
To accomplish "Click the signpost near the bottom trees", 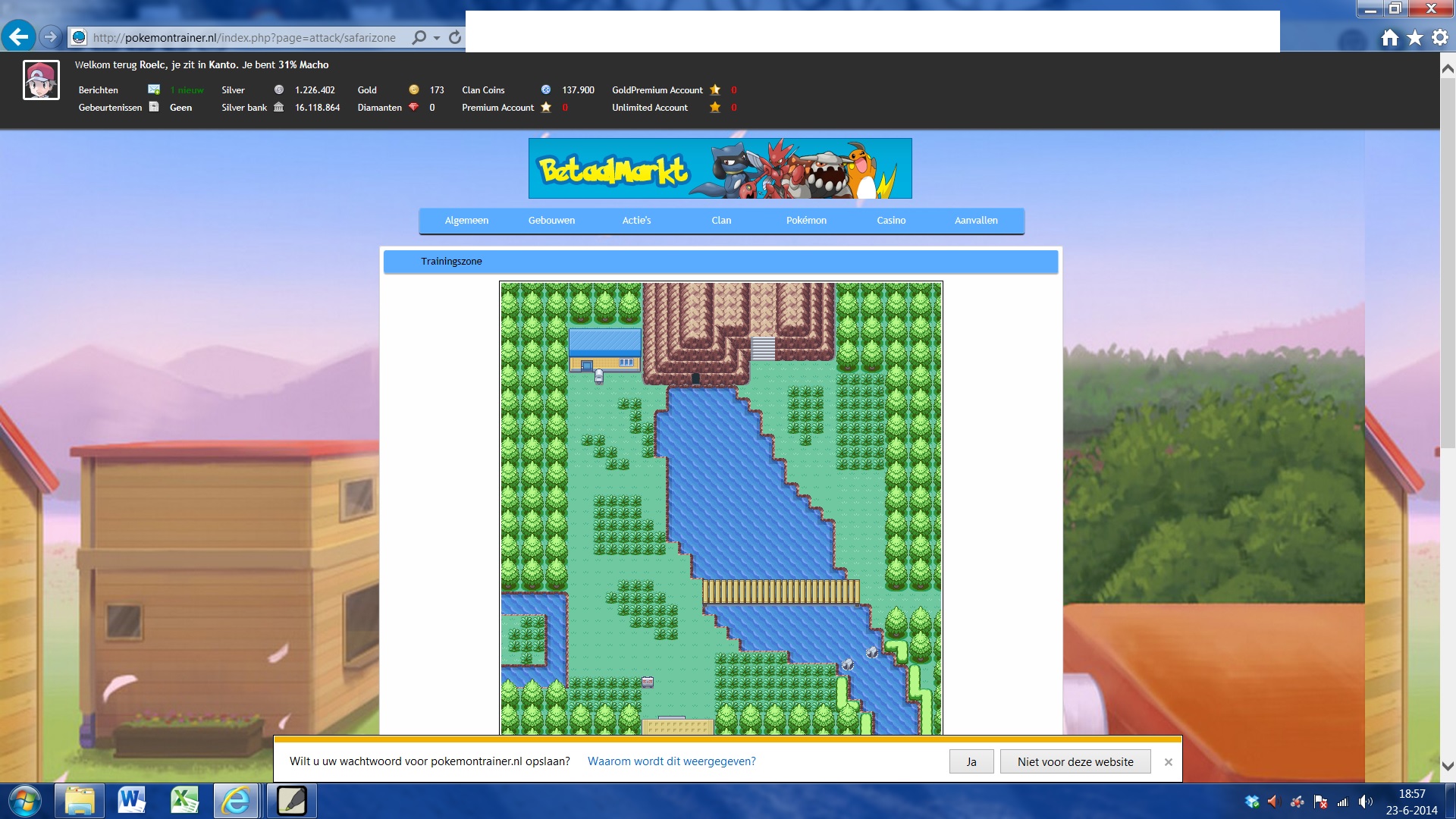I will [648, 682].
